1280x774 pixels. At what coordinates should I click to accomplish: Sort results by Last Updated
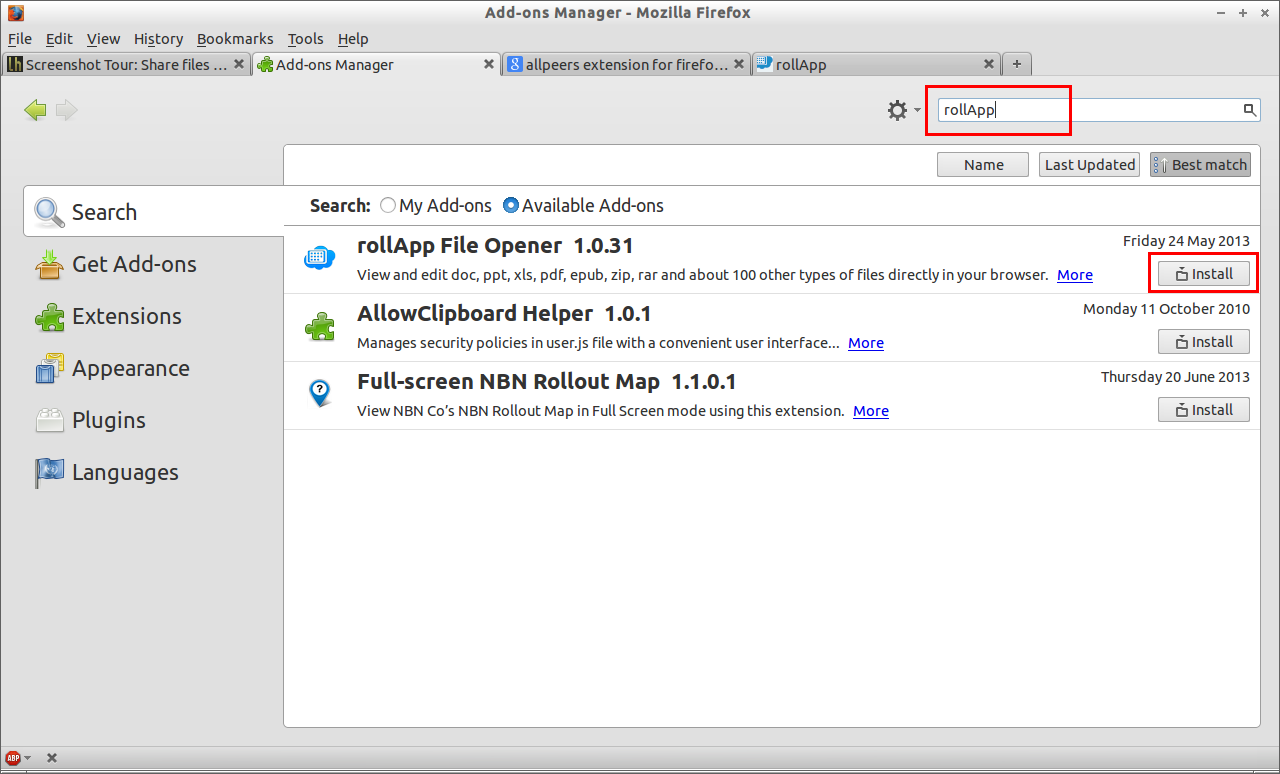point(1090,165)
